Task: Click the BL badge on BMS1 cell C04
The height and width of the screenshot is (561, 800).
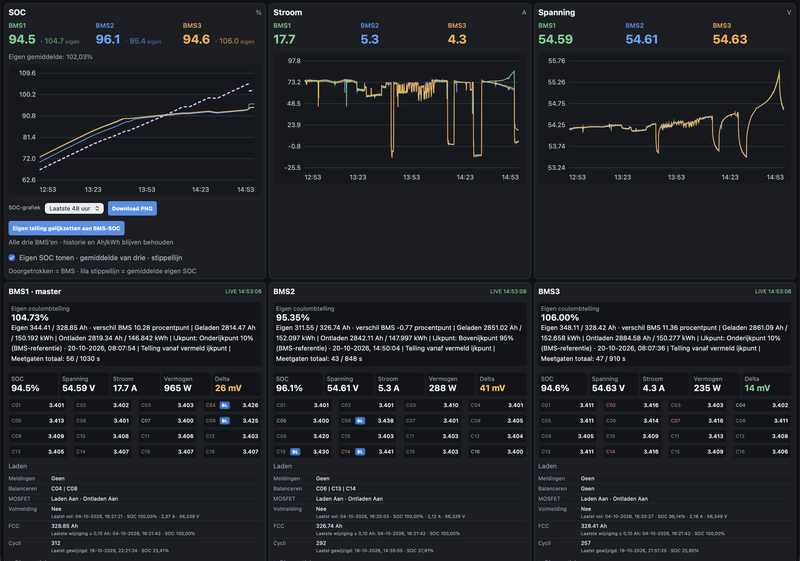Action: tap(224, 405)
